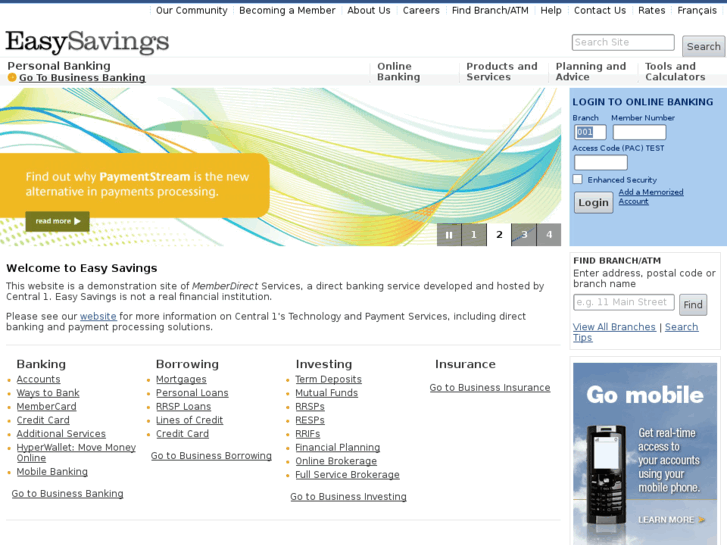Click the Search button in the header
This screenshot has height=545, width=727.
pyautogui.click(x=703, y=46)
